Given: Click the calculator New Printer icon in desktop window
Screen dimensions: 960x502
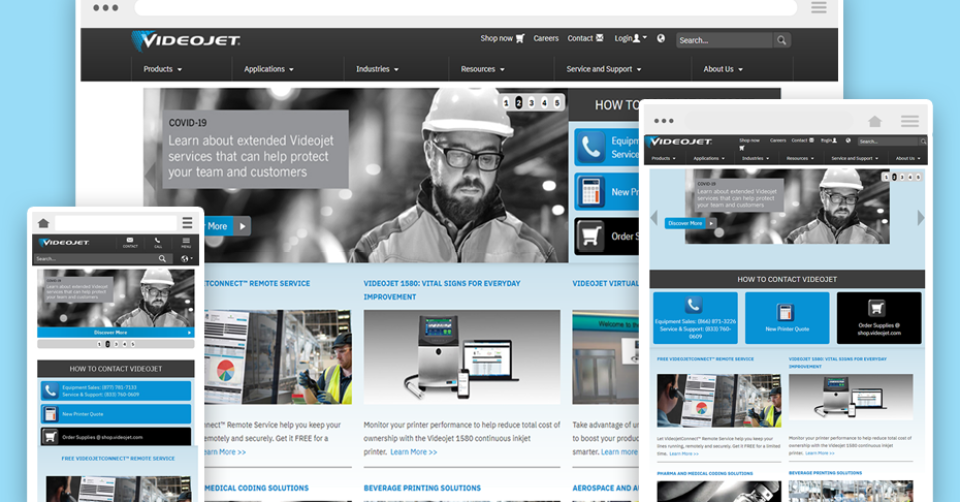Looking at the screenshot, I should click(590, 192).
